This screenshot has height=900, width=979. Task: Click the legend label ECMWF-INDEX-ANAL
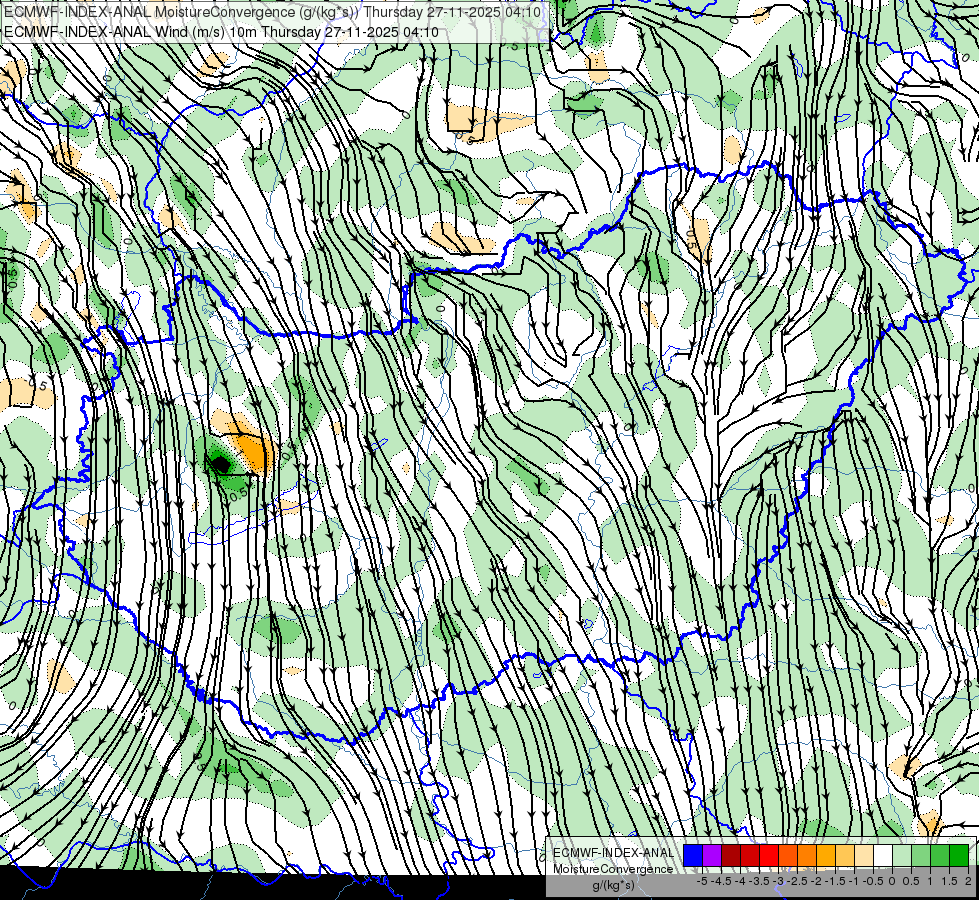pyautogui.click(x=614, y=853)
